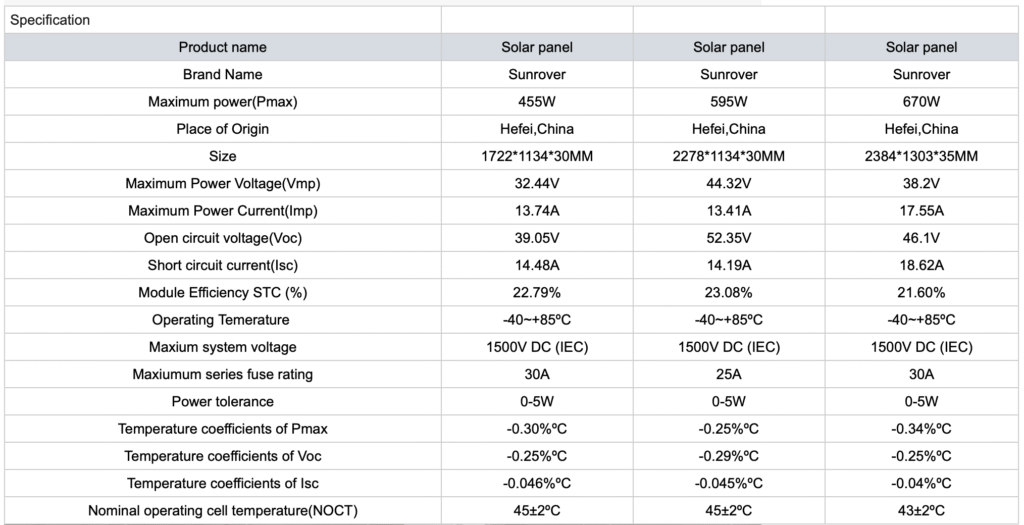The width and height of the screenshot is (1024, 525).
Task: Click the 1722*1134*30MM size cell
Action: coord(537,156)
